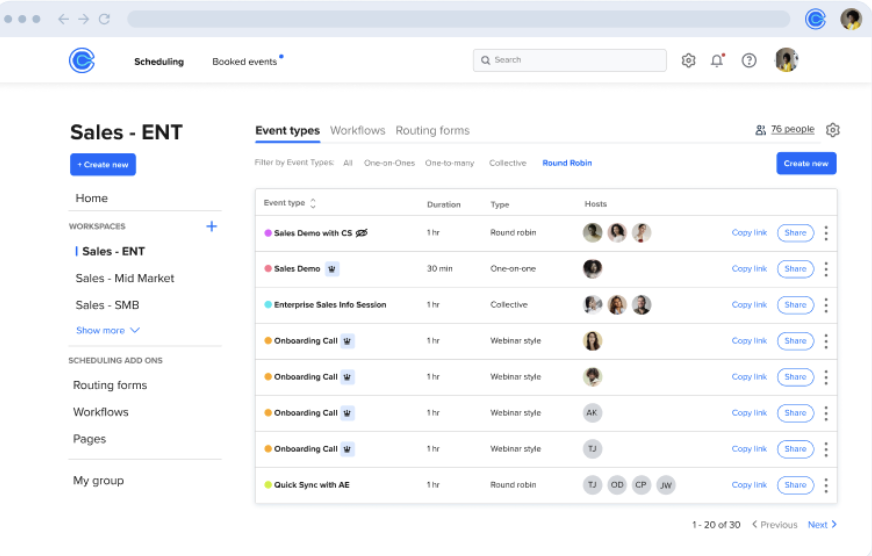Copy link for Sales Demo with CS

point(749,233)
